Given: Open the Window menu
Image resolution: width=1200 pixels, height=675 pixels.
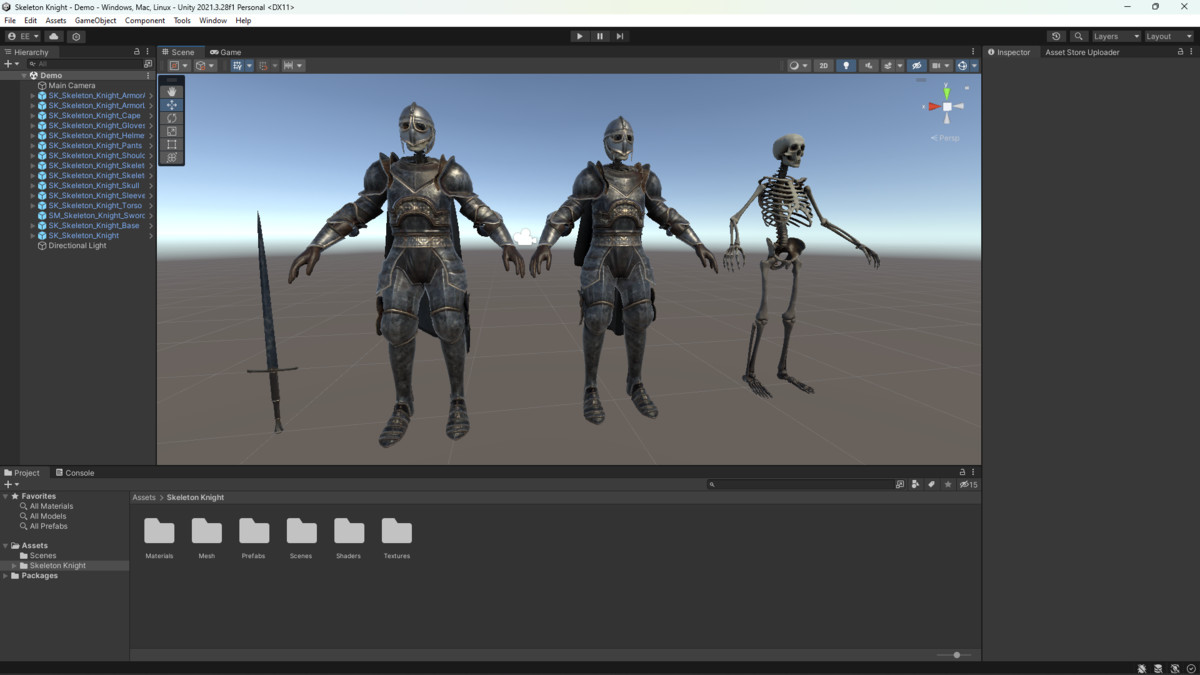Looking at the screenshot, I should (x=212, y=20).
